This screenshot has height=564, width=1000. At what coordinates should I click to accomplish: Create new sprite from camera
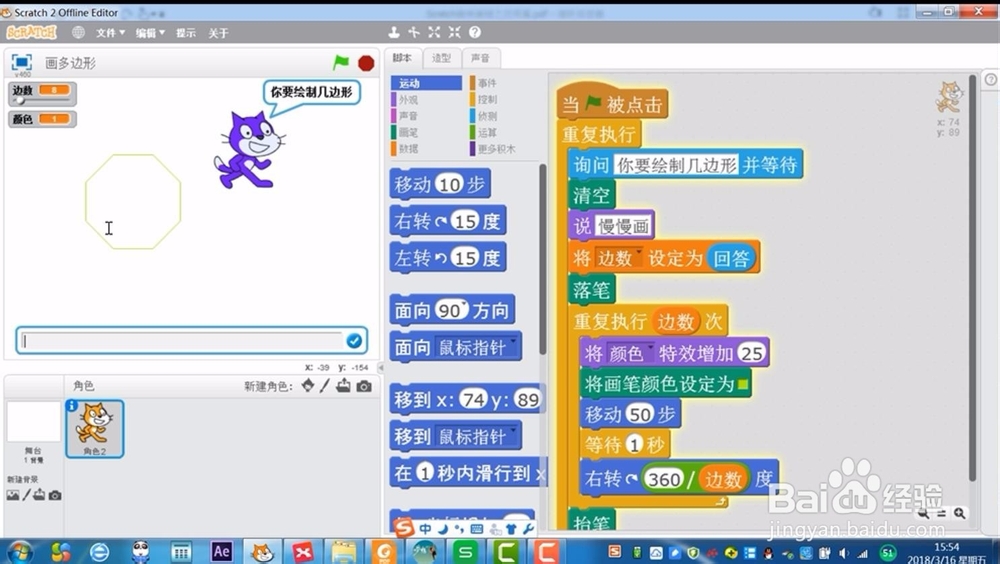click(364, 386)
